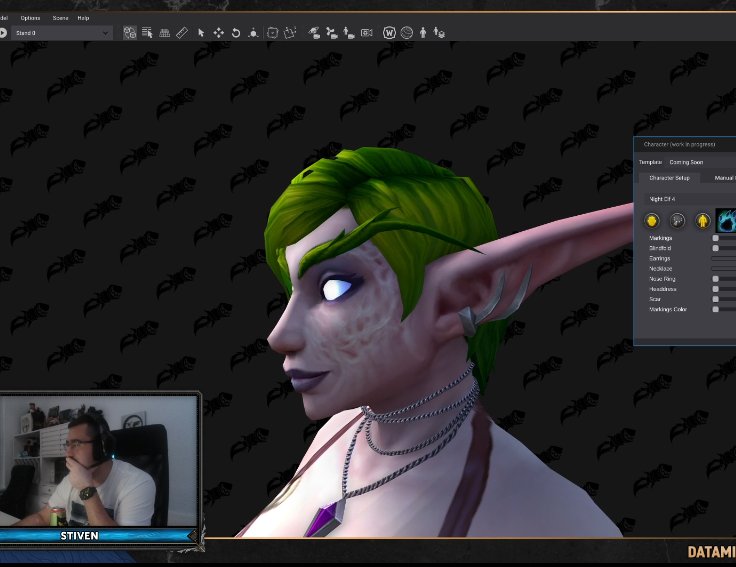Toggle the floor grid icon
The image size is (736, 567).
tap(164, 33)
